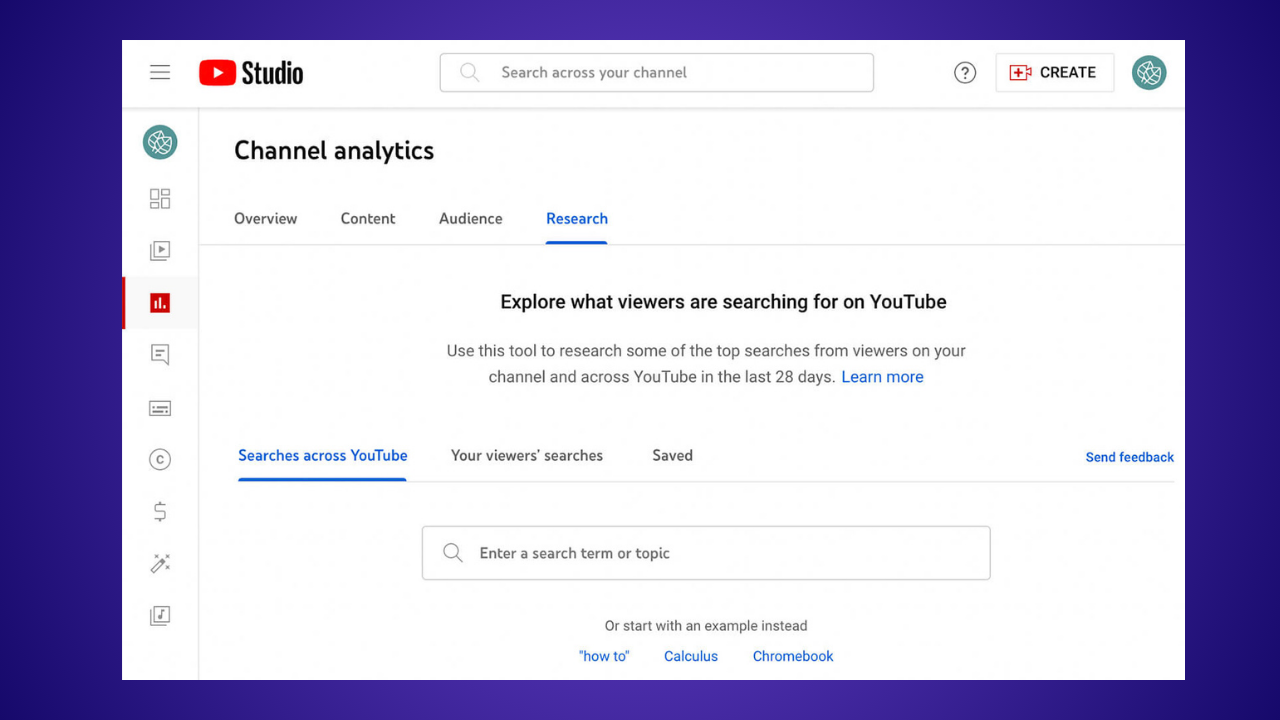This screenshot has width=1280, height=720.
Task: Open the Help question mark icon
Action: [965, 72]
